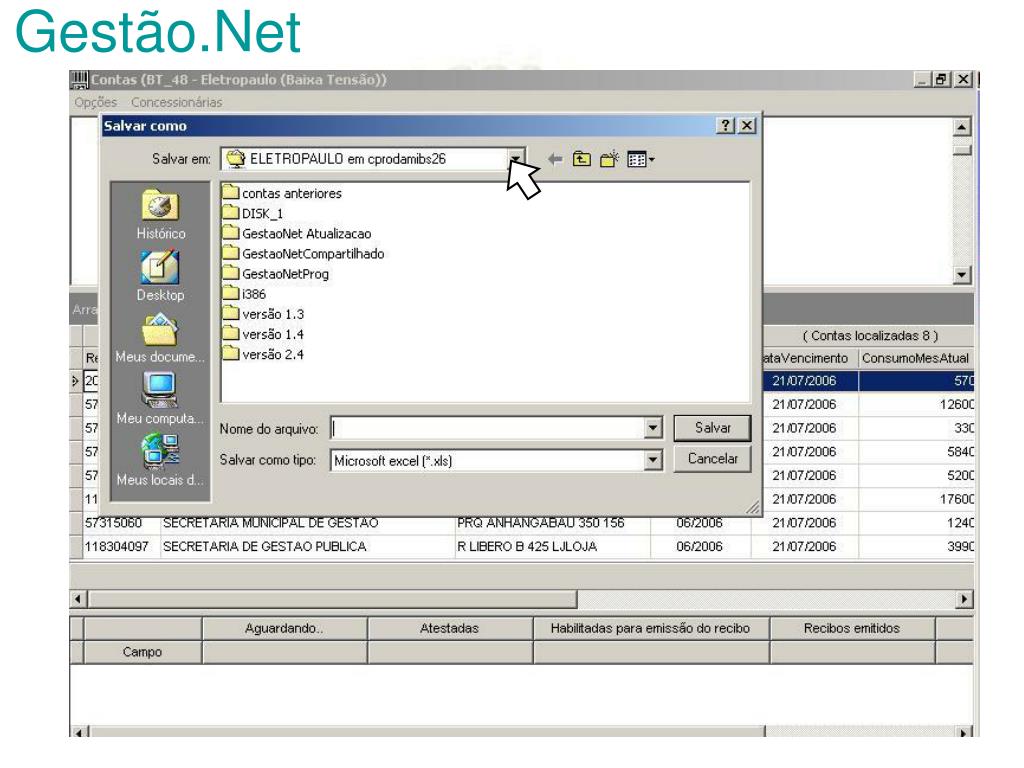Click the Recibos emitidos column header
The image size is (1024, 768).
point(852,628)
